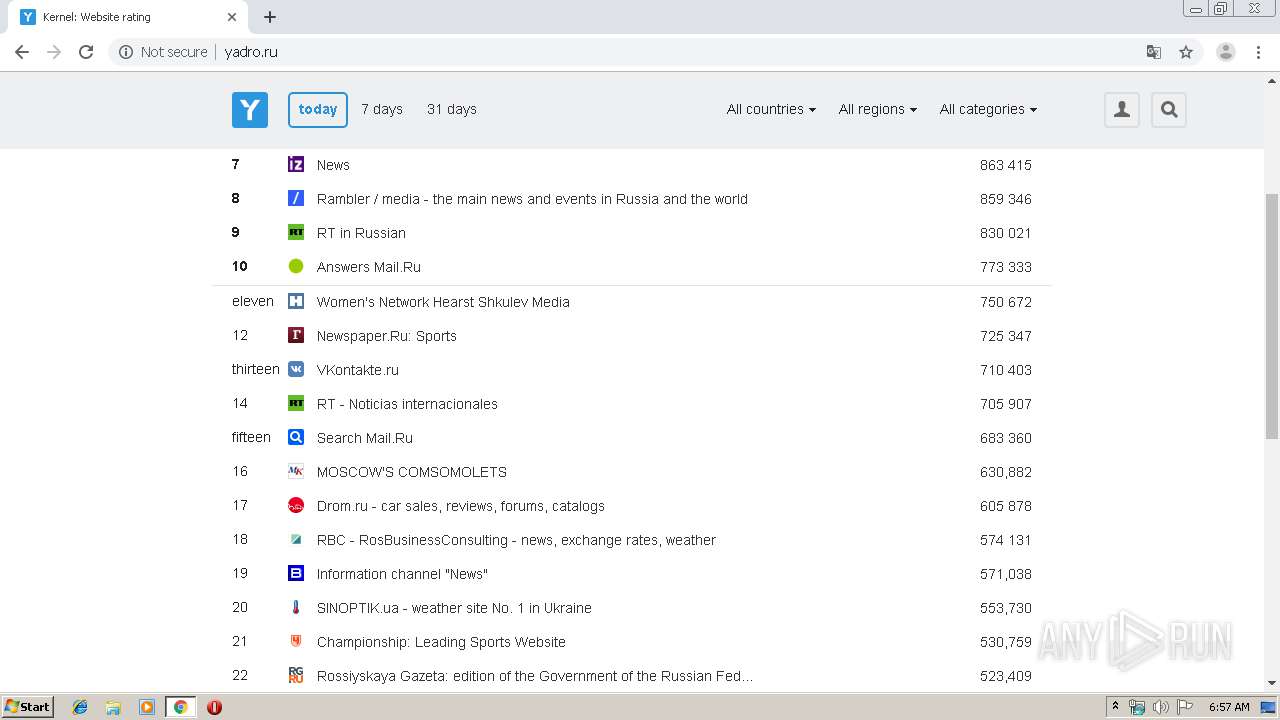The image size is (1280, 720).
Task: Bookmark this page with the star icon
Action: coord(1186,52)
